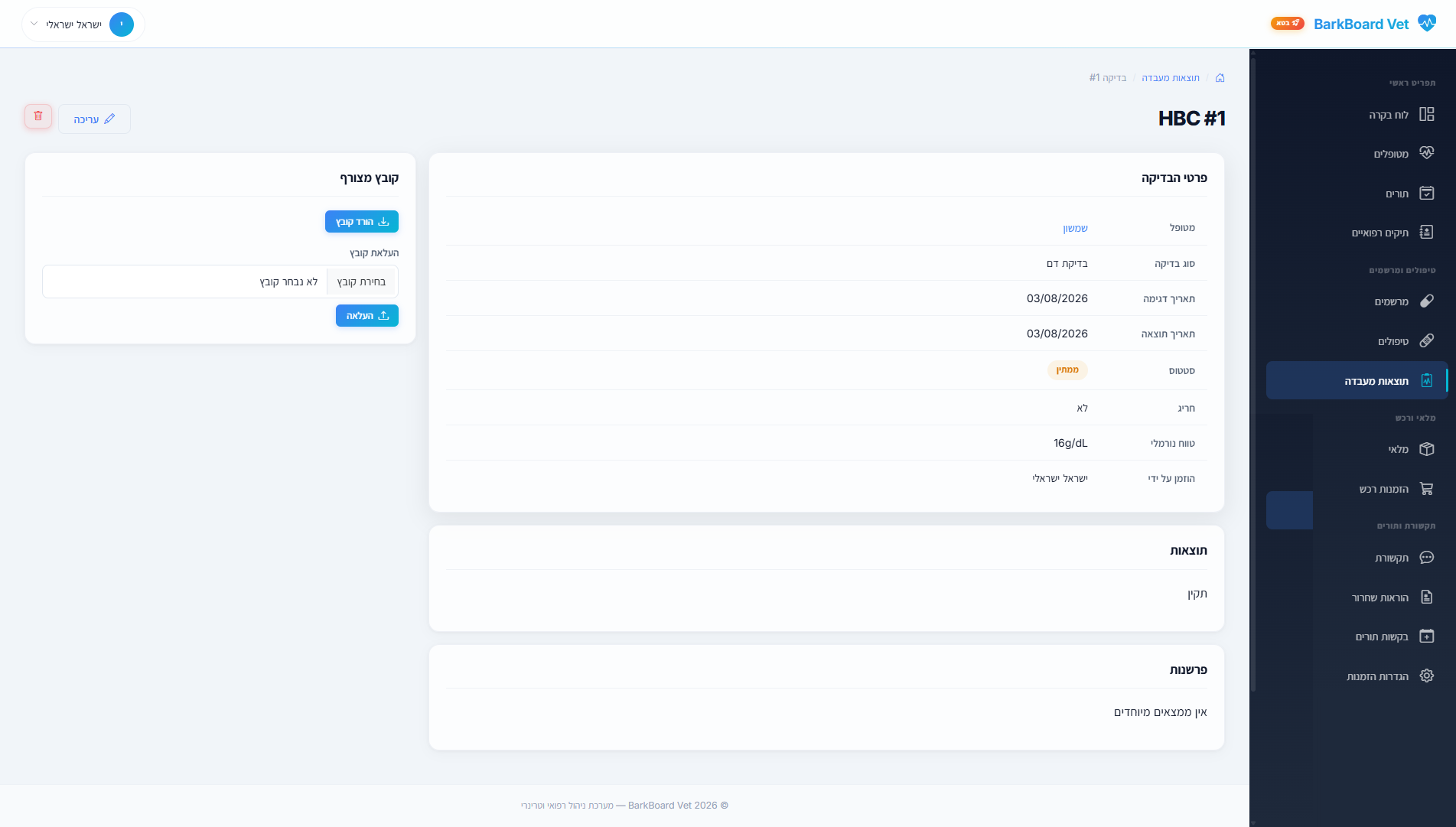
Task: Click אין ממצאים מיוחדים interpretation text
Action: (x=1161, y=712)
